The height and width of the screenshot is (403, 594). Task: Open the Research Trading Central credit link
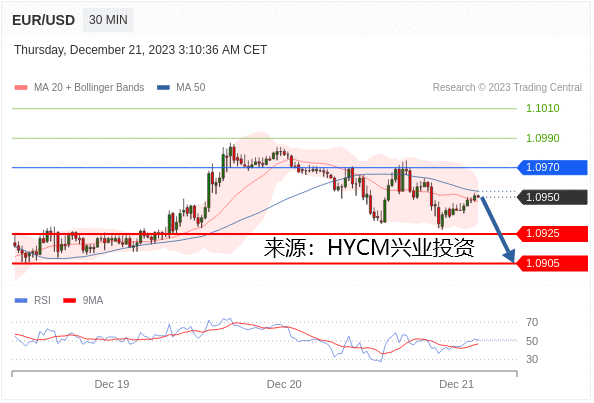pyautogui.click(x=507, y=87)
